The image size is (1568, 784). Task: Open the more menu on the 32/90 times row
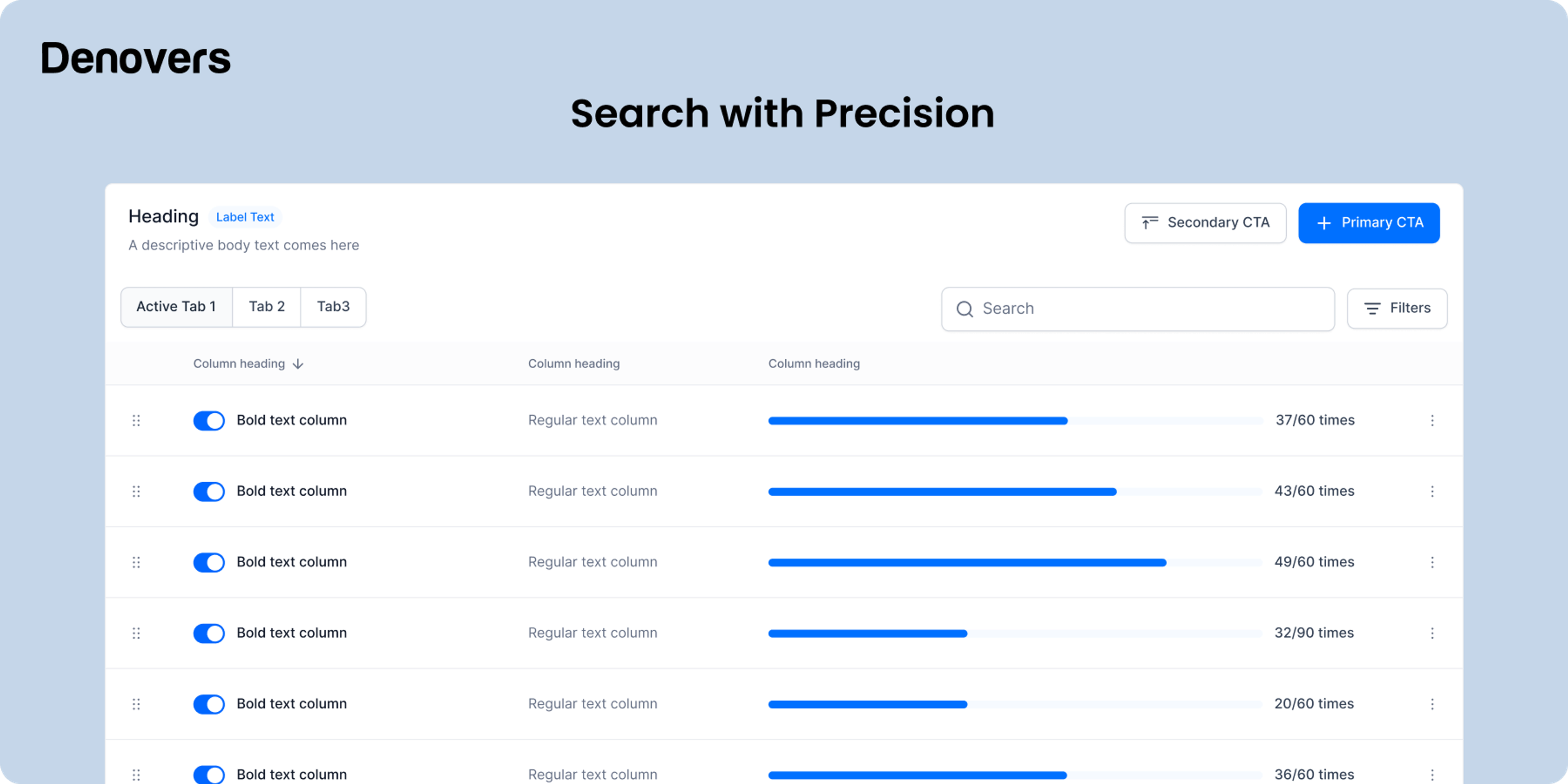[1432, 633]
